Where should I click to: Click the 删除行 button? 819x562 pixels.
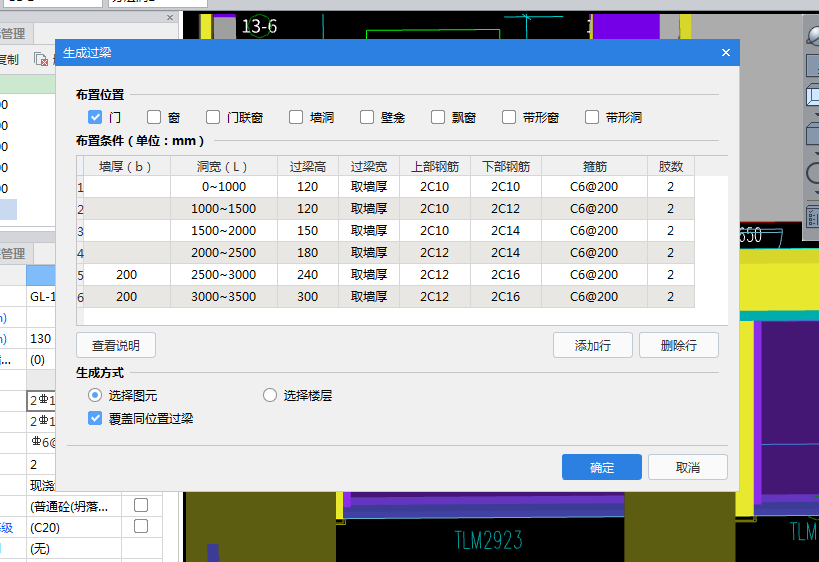[678, 345]
